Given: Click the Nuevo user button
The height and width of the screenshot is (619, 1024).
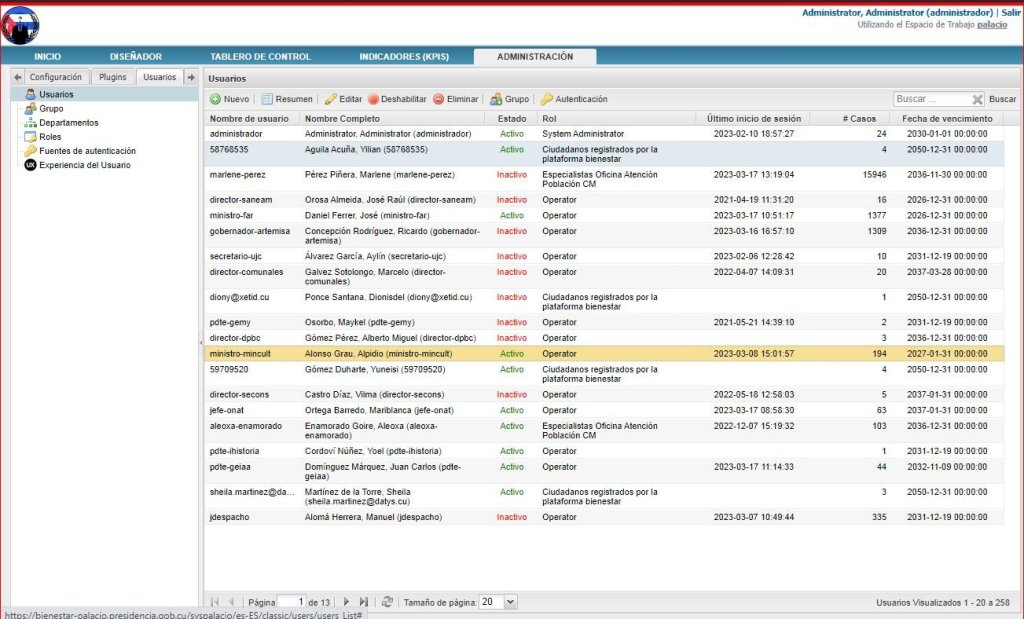Looking at the screenshot, I should click(x=229, y=99).
